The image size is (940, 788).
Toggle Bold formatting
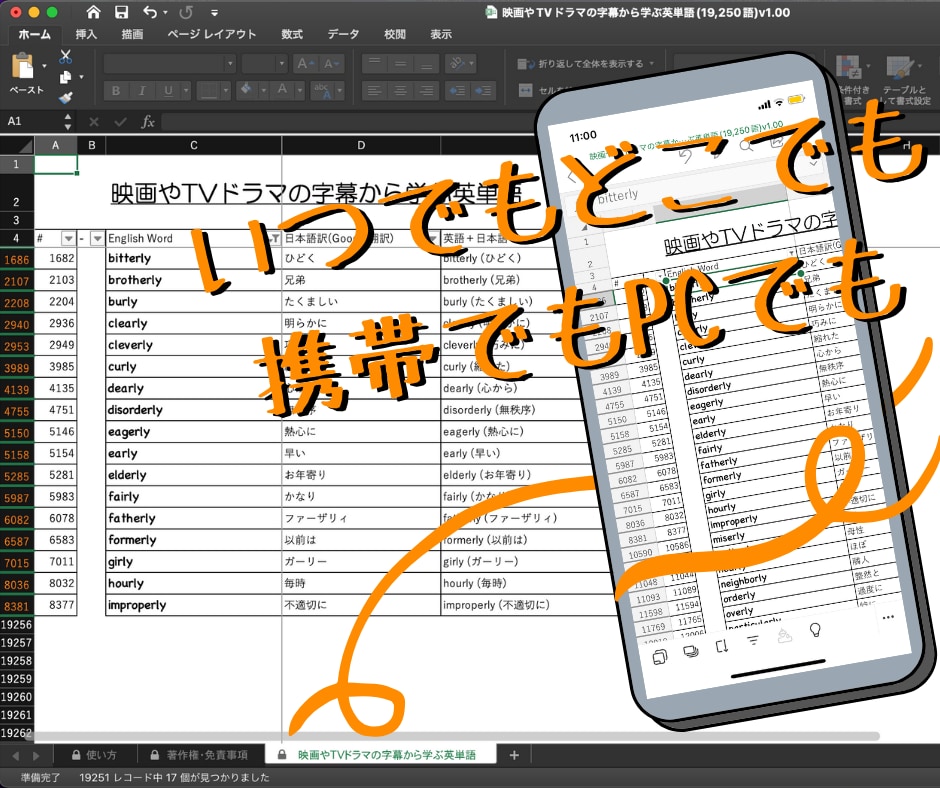116,91
